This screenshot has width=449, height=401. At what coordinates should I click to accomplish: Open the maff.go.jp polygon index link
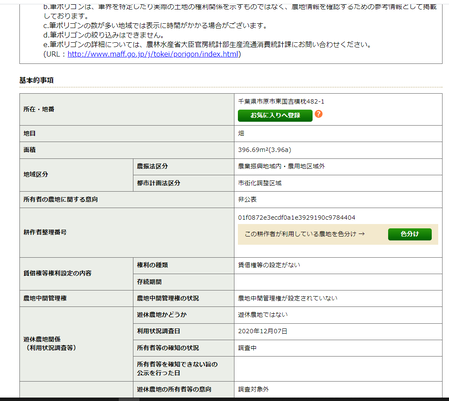click(153, 54)
